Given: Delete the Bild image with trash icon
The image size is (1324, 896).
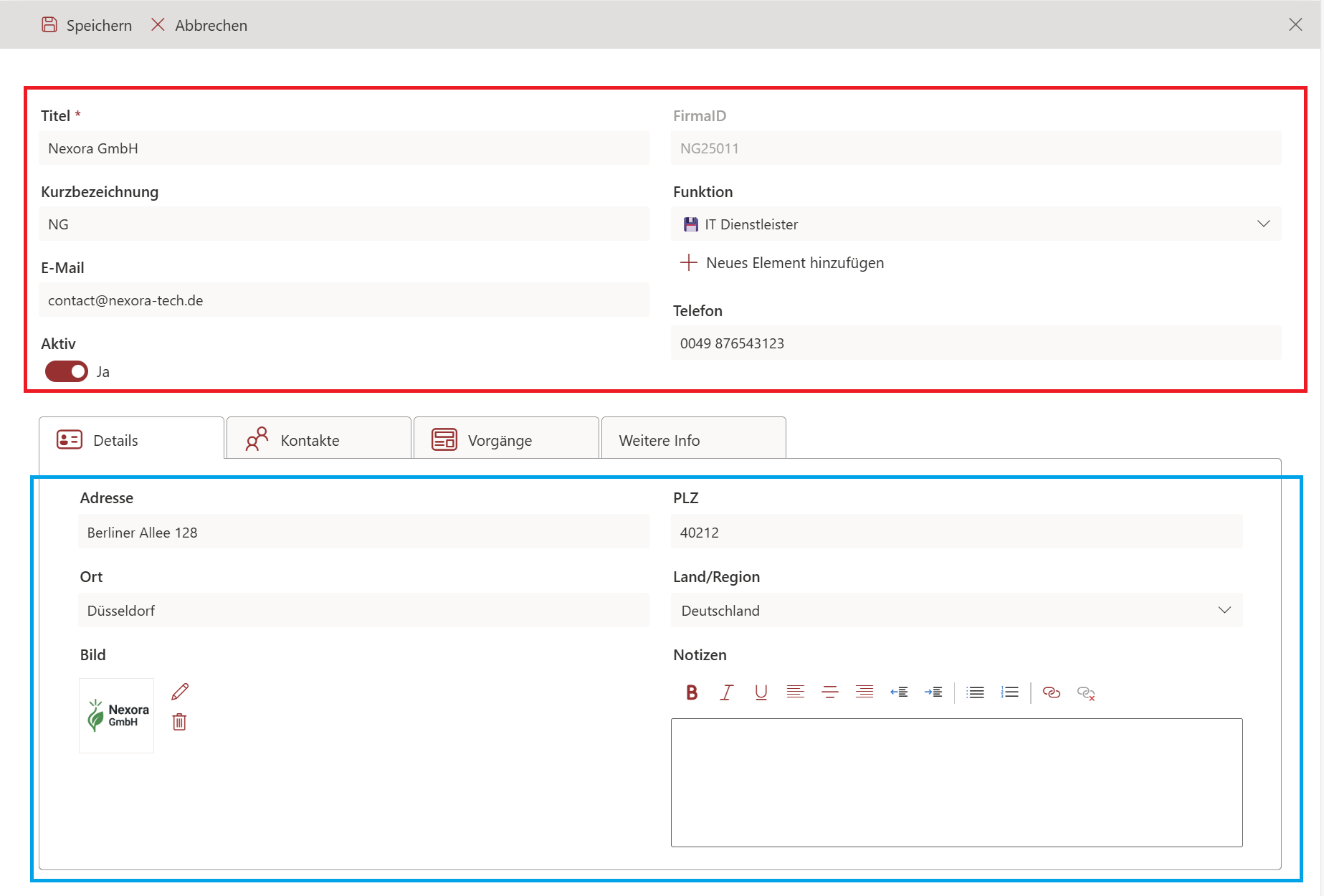Looking at the screenshot, I should coord(179,722).
